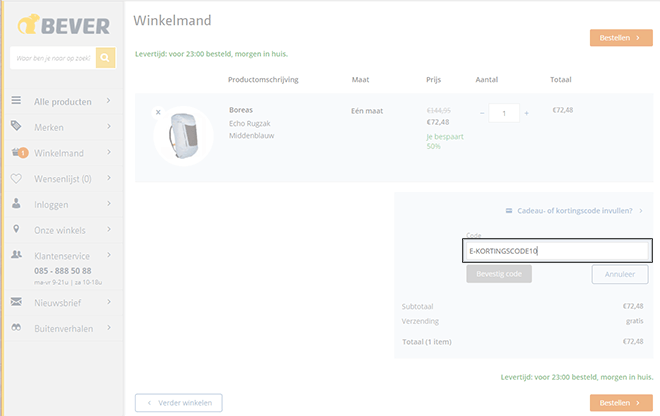Click the Wensenlijst heart icon
Image resolution: width=660 pixels, height=416 pixels.
coord(16,179)
